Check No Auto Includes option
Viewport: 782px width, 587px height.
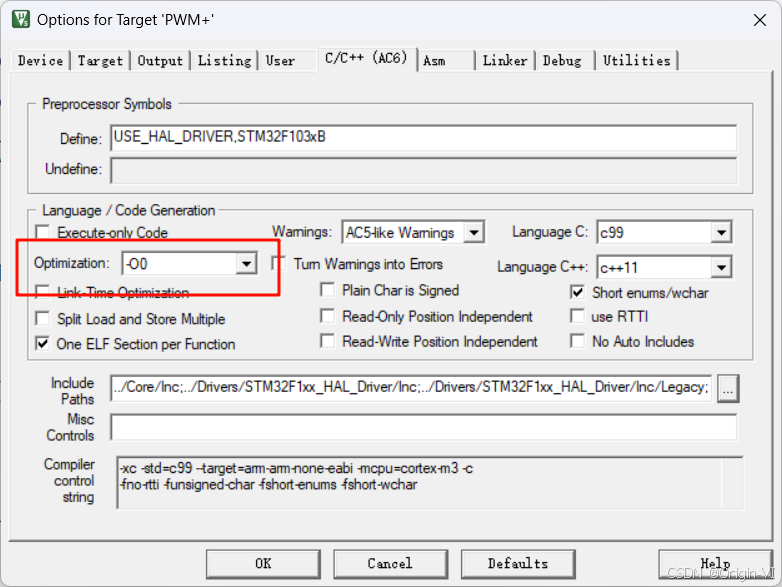pyautogui.click(x=578, y=341)
